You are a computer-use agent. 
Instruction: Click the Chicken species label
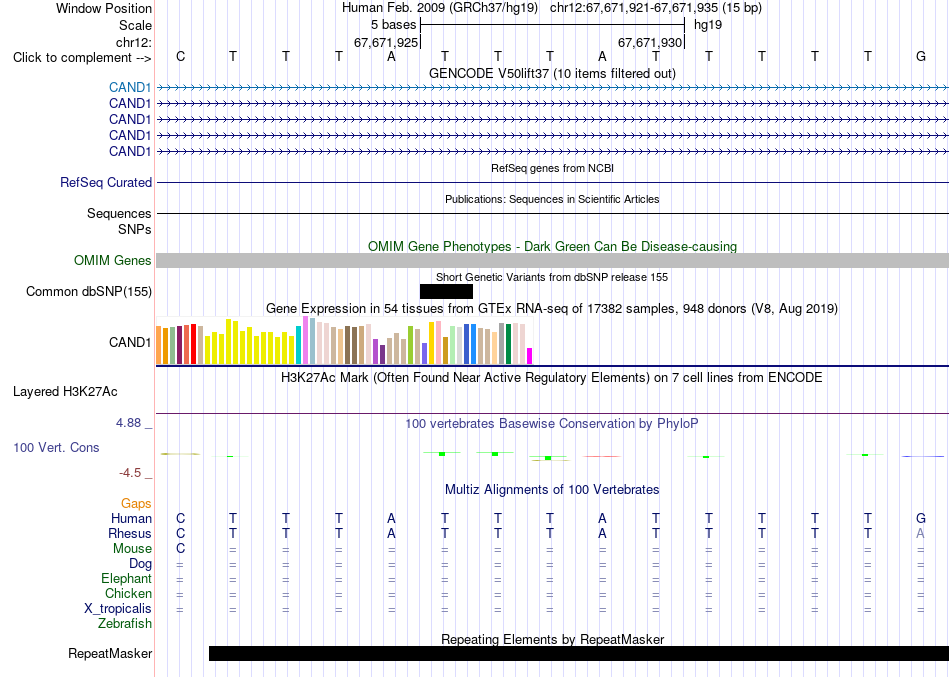[x=128, y=593]
